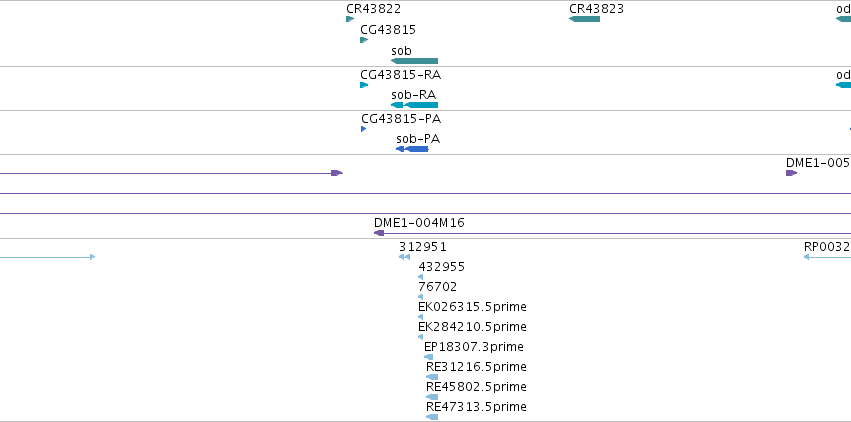851x422 pixels.
Task: Open the RE31216.5prime label
Action: point(477,367)
